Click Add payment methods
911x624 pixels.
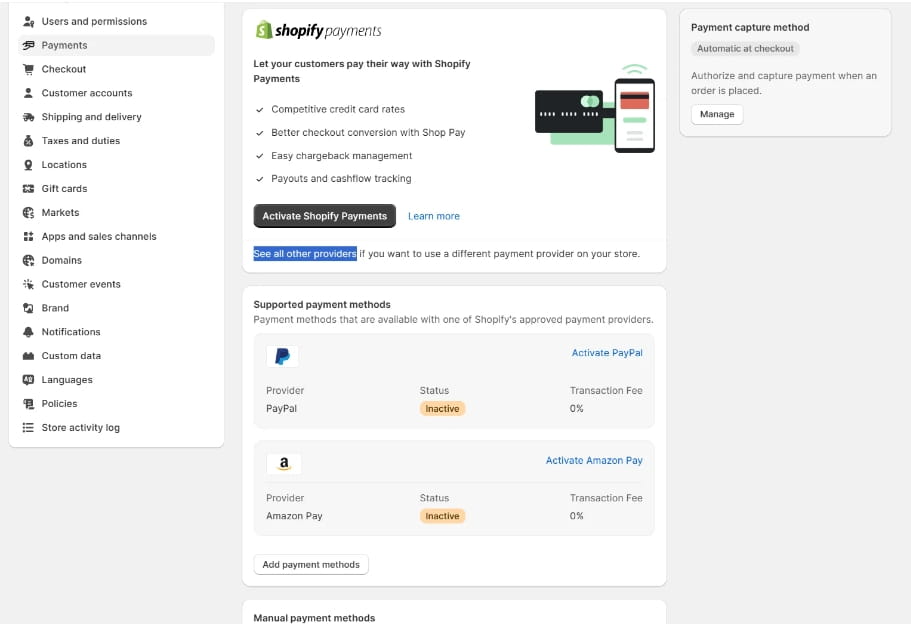(x=310, y=564)
